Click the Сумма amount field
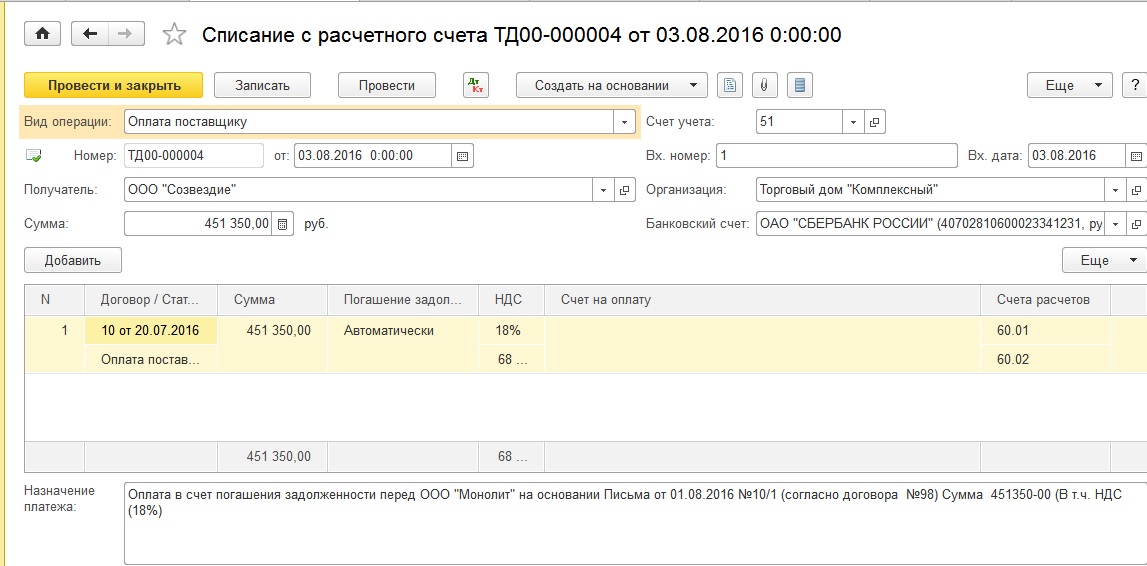This screenshot has width=1147, height=566. tap(198, 224)
